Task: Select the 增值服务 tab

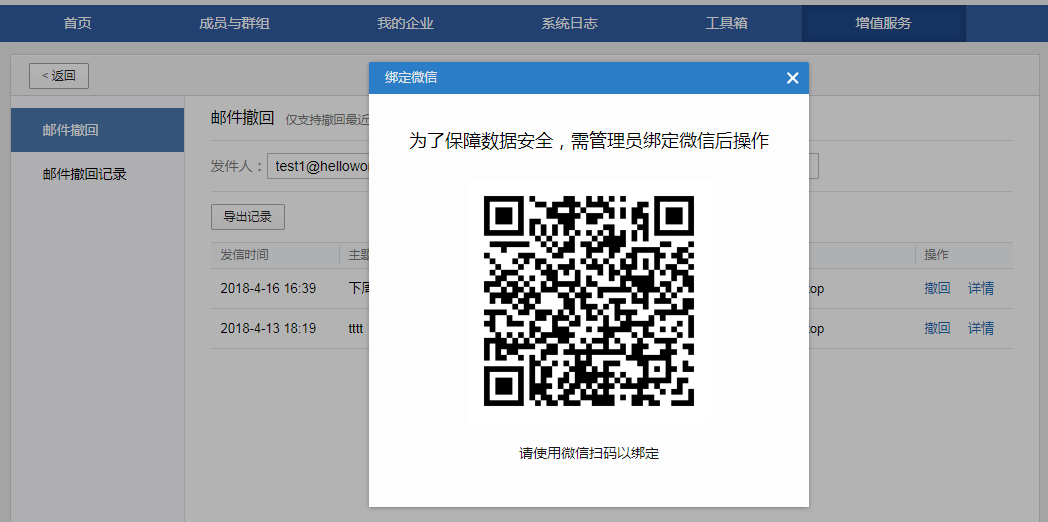Action: (884, 23)
